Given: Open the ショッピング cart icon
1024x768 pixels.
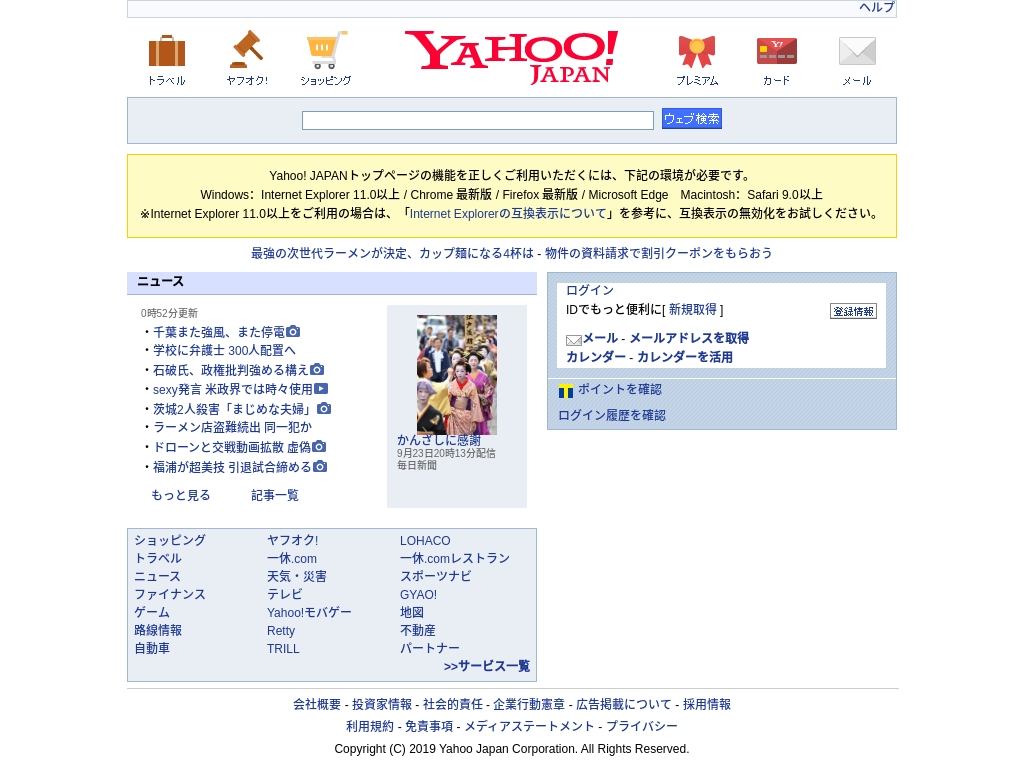Looking at the screenshot, I should (x=326, y=50).
